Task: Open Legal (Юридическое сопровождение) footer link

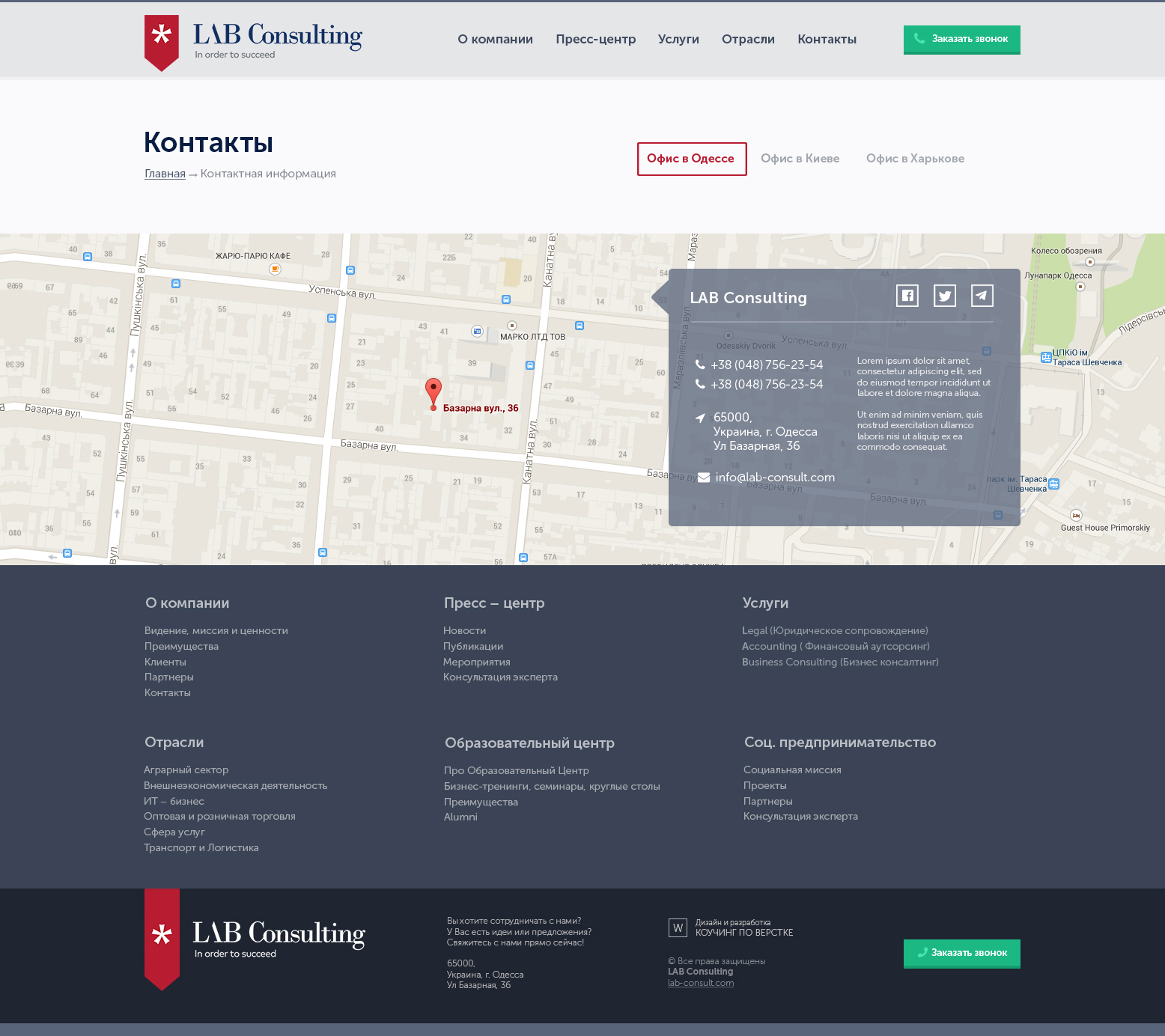Action: (x=835, y=631)
